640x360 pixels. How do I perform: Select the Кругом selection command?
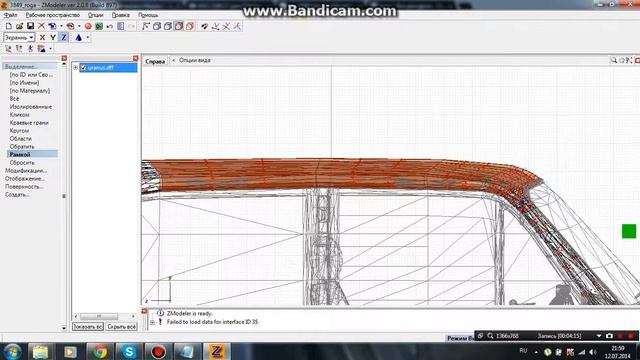(x=19, y=131)
